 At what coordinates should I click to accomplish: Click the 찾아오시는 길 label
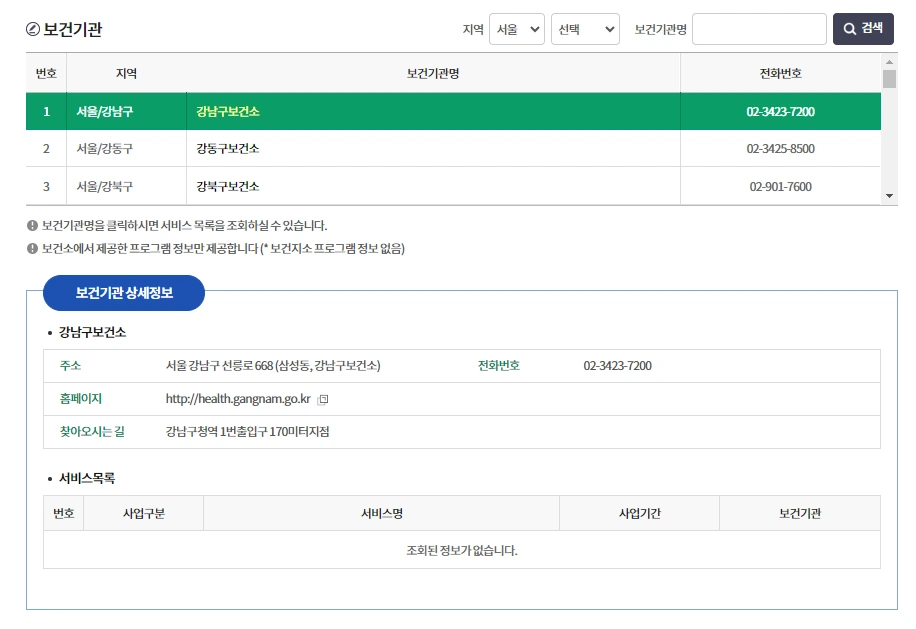pyautogui.click(x=92, y=432)
